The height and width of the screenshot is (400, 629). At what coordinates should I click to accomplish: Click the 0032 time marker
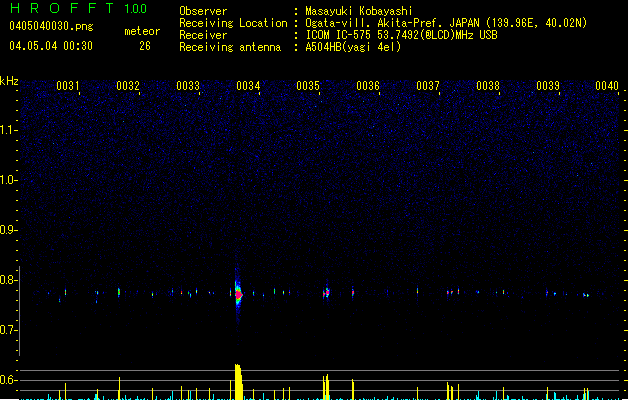(x=128, y=86)
